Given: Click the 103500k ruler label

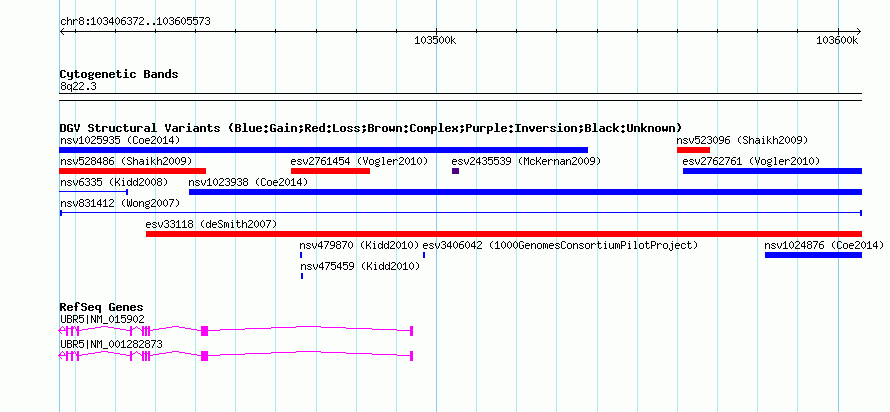Looking at the screenshot, I should pos(435,40).
